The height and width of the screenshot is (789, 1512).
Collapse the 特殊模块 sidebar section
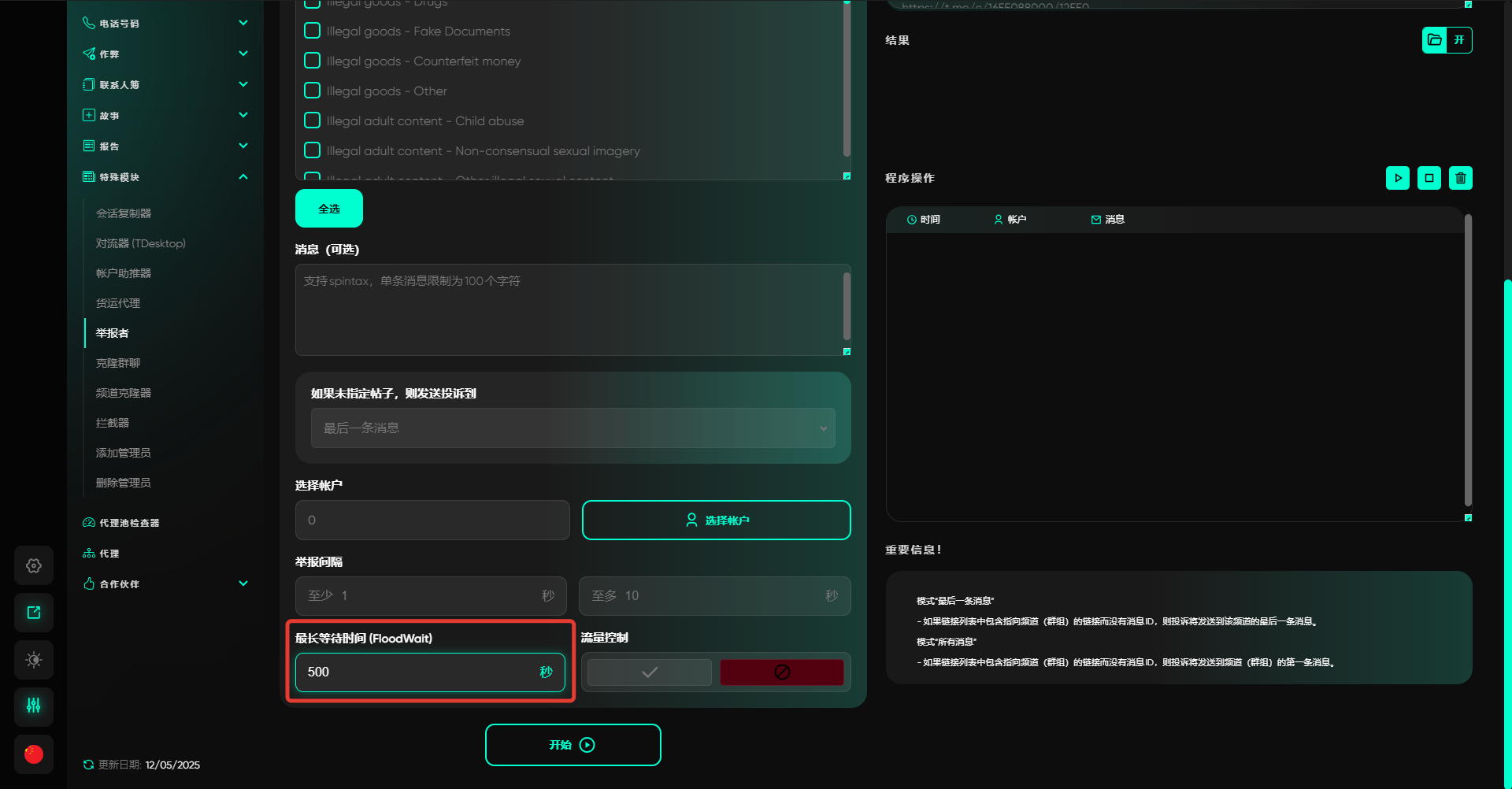click(x=243, y=177)
